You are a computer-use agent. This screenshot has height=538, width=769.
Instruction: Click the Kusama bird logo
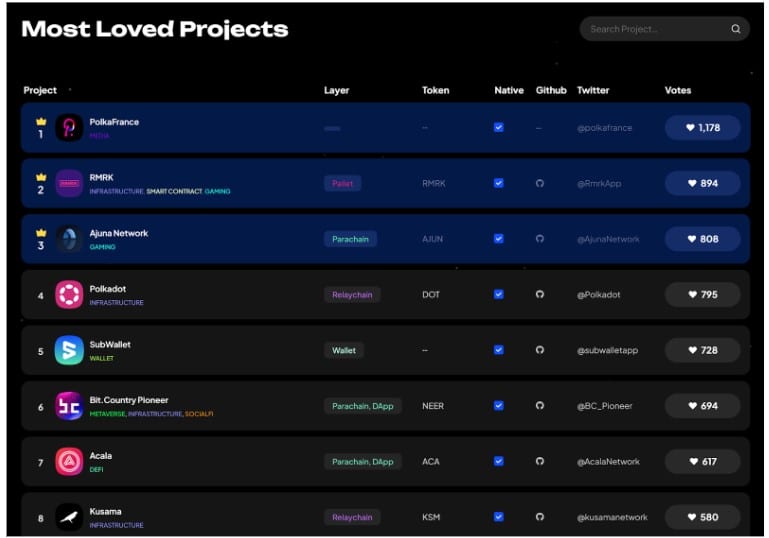tap(69, 516)
